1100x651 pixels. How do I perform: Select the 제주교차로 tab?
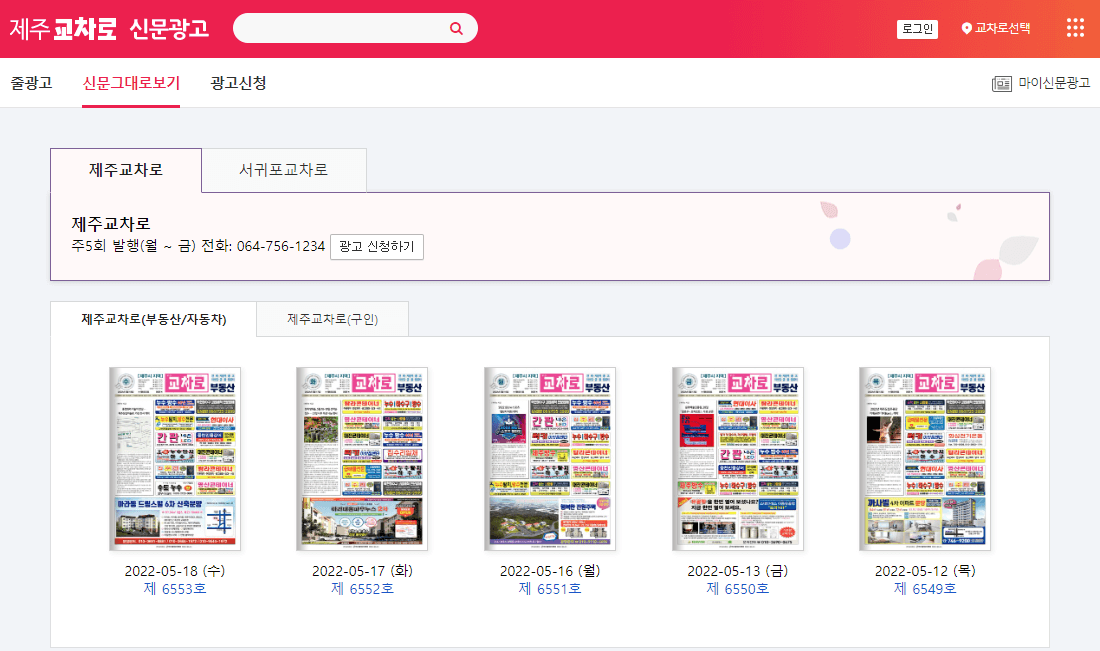click(x=125, y=170)
